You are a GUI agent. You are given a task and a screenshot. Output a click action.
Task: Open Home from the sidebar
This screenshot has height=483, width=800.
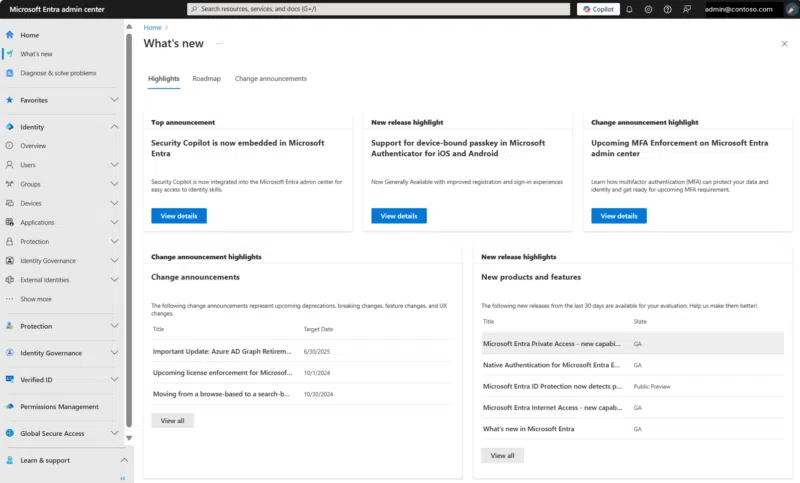pos(30,35)
